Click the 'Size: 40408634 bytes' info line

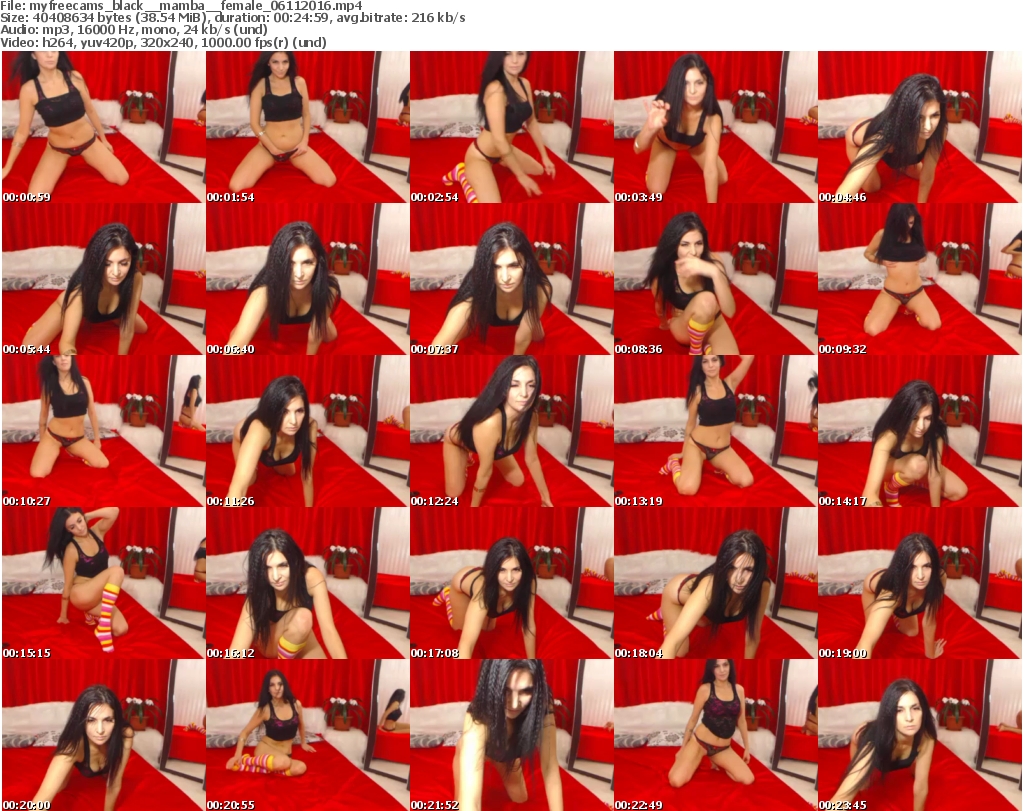tap(232, 18)
